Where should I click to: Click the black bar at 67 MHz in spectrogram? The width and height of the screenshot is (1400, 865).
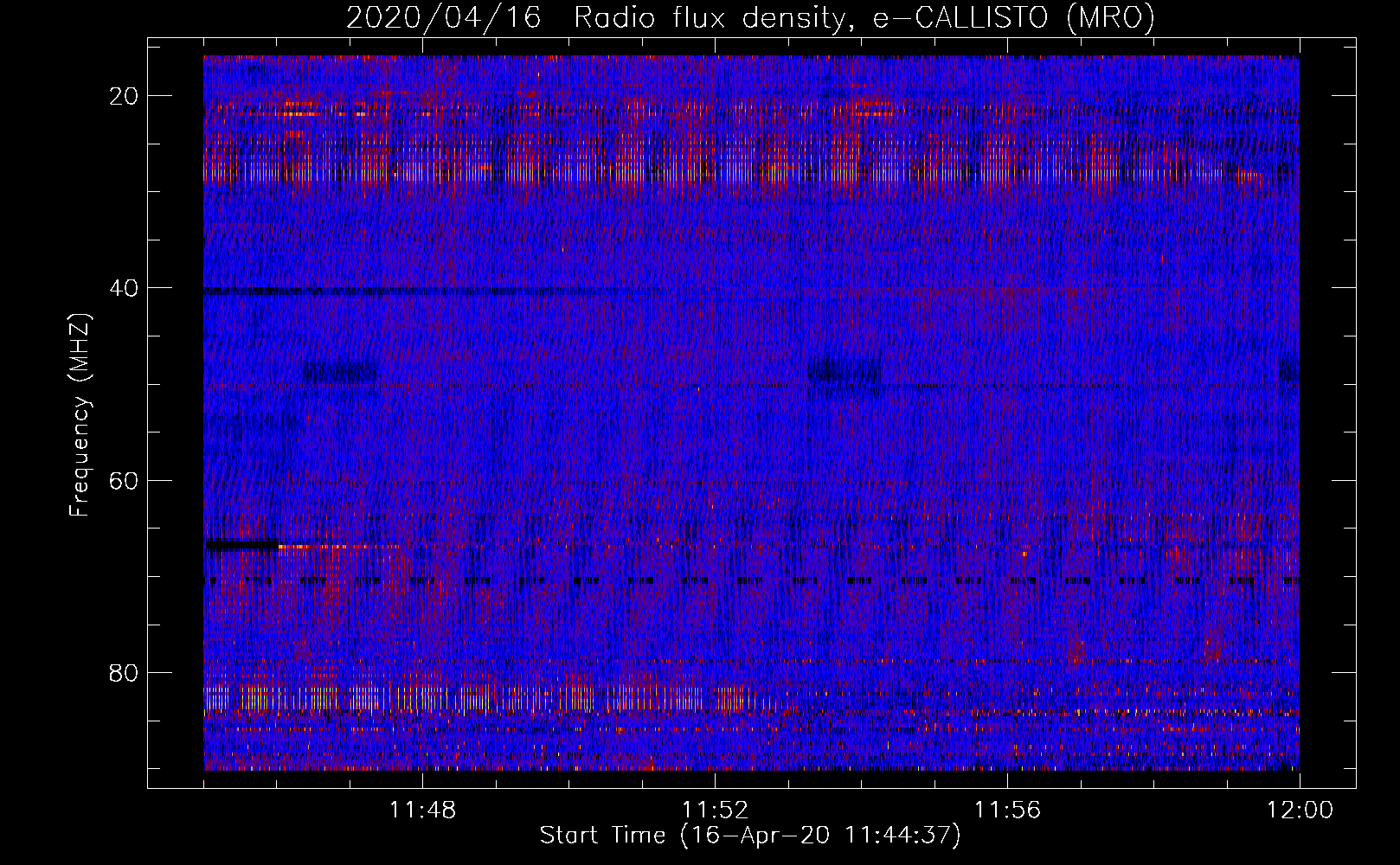pos(241,545)
